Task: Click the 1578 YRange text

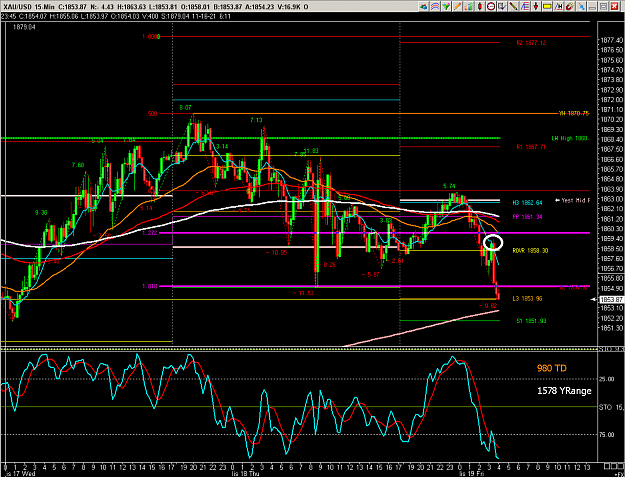Action: [x=564, y=391]
